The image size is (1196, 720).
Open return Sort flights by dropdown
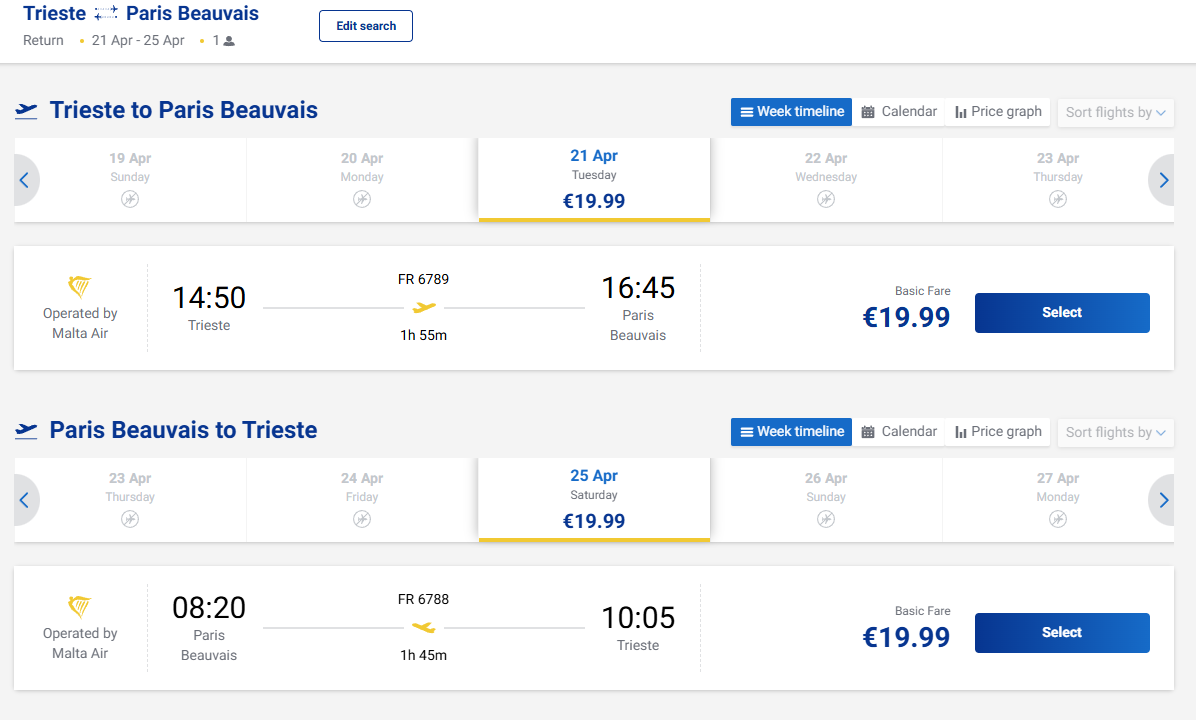pyautogui.click(x=1115, y=432)
